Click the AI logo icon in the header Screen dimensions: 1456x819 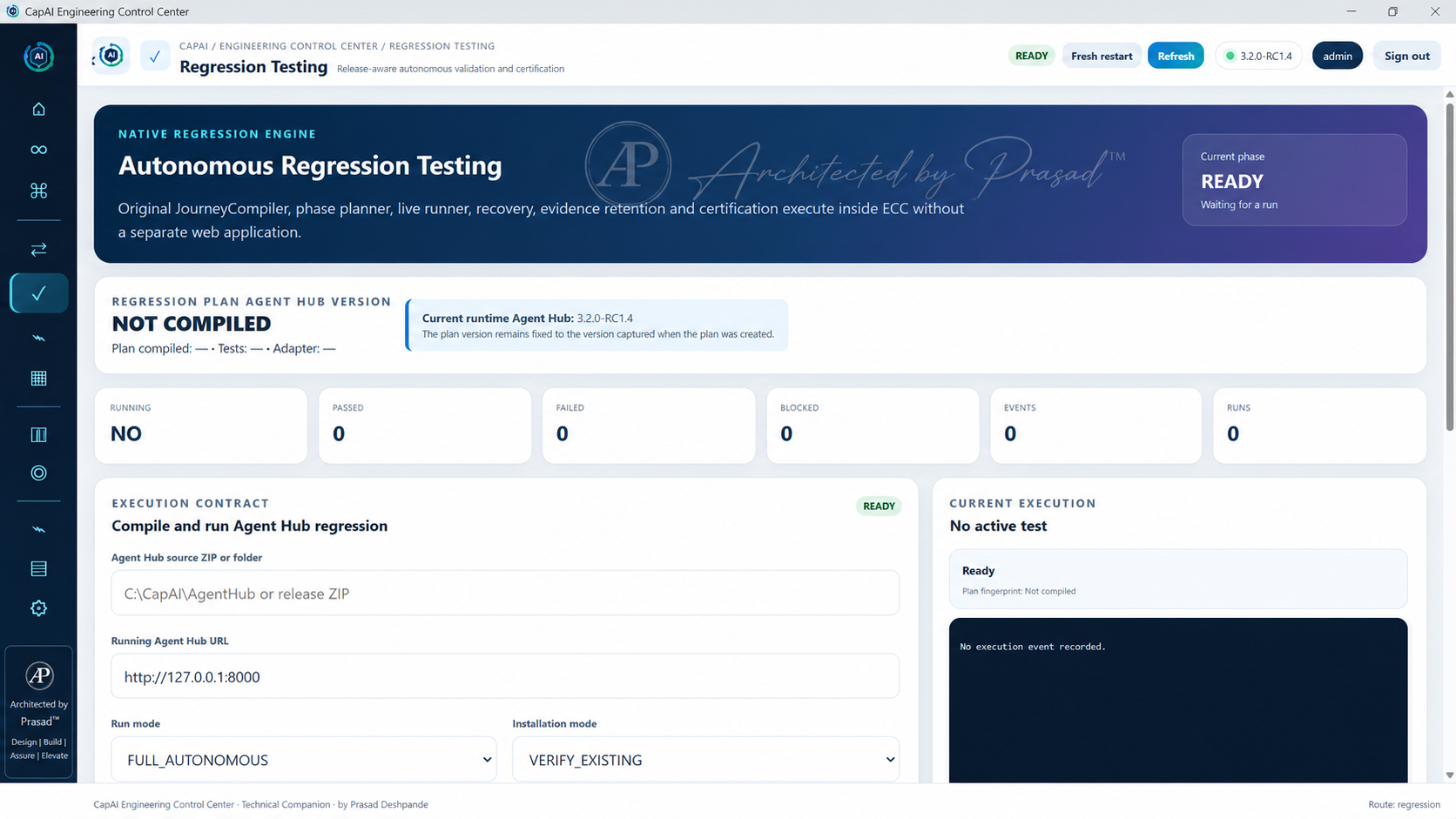coord(111,56)
